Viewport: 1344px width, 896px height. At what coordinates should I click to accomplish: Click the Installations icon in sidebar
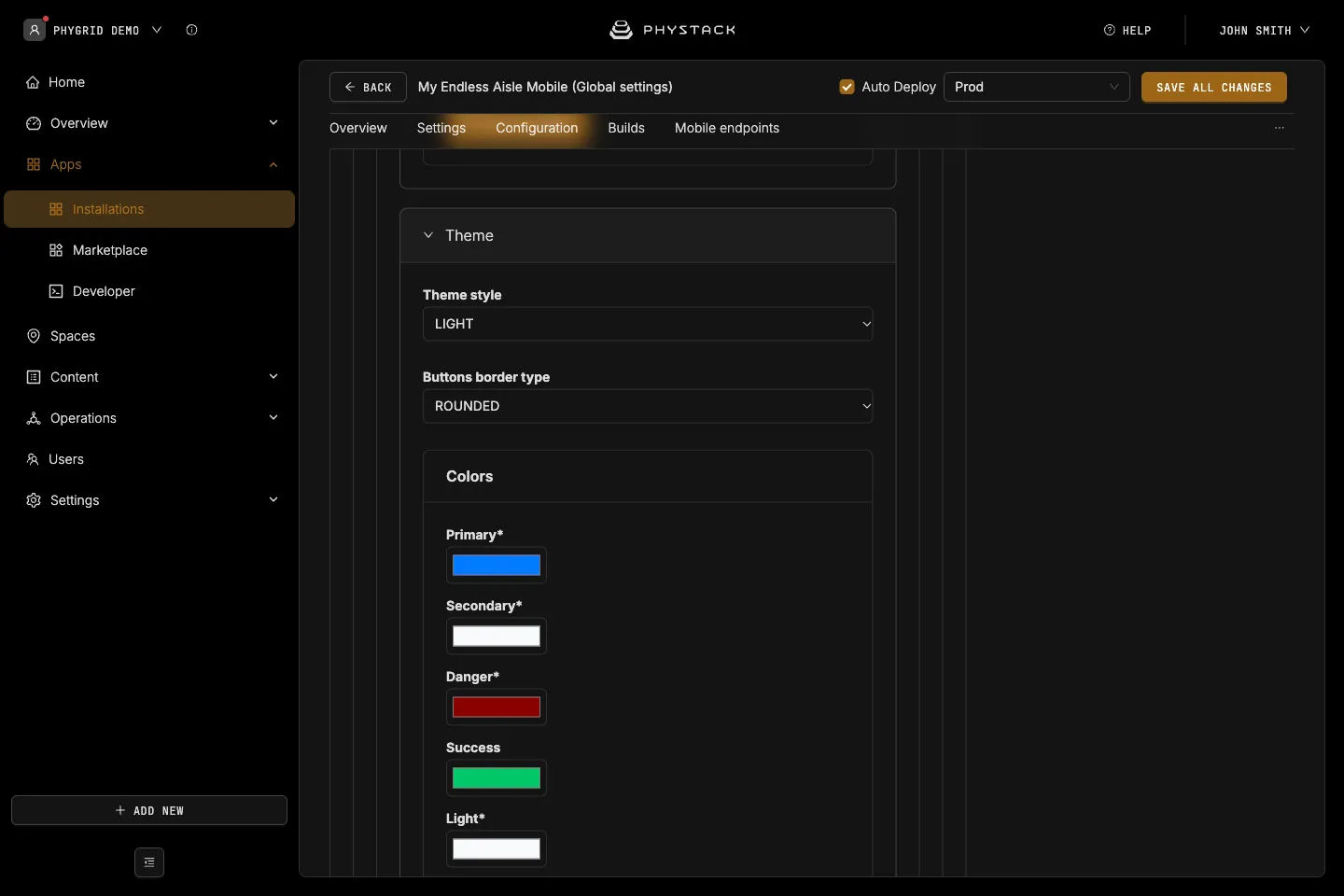pos(56,209)
